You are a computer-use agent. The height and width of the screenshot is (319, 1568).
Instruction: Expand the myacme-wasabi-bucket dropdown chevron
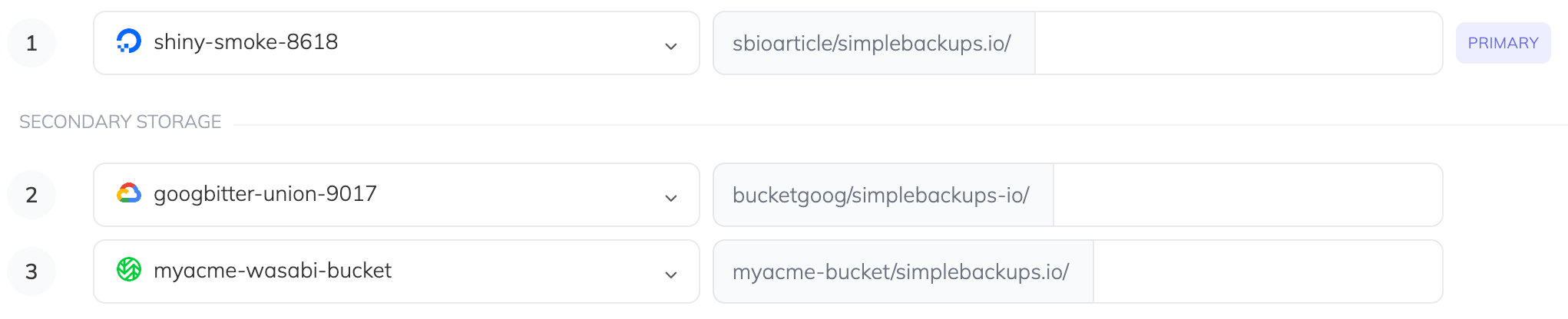click(x=670, y=275)
